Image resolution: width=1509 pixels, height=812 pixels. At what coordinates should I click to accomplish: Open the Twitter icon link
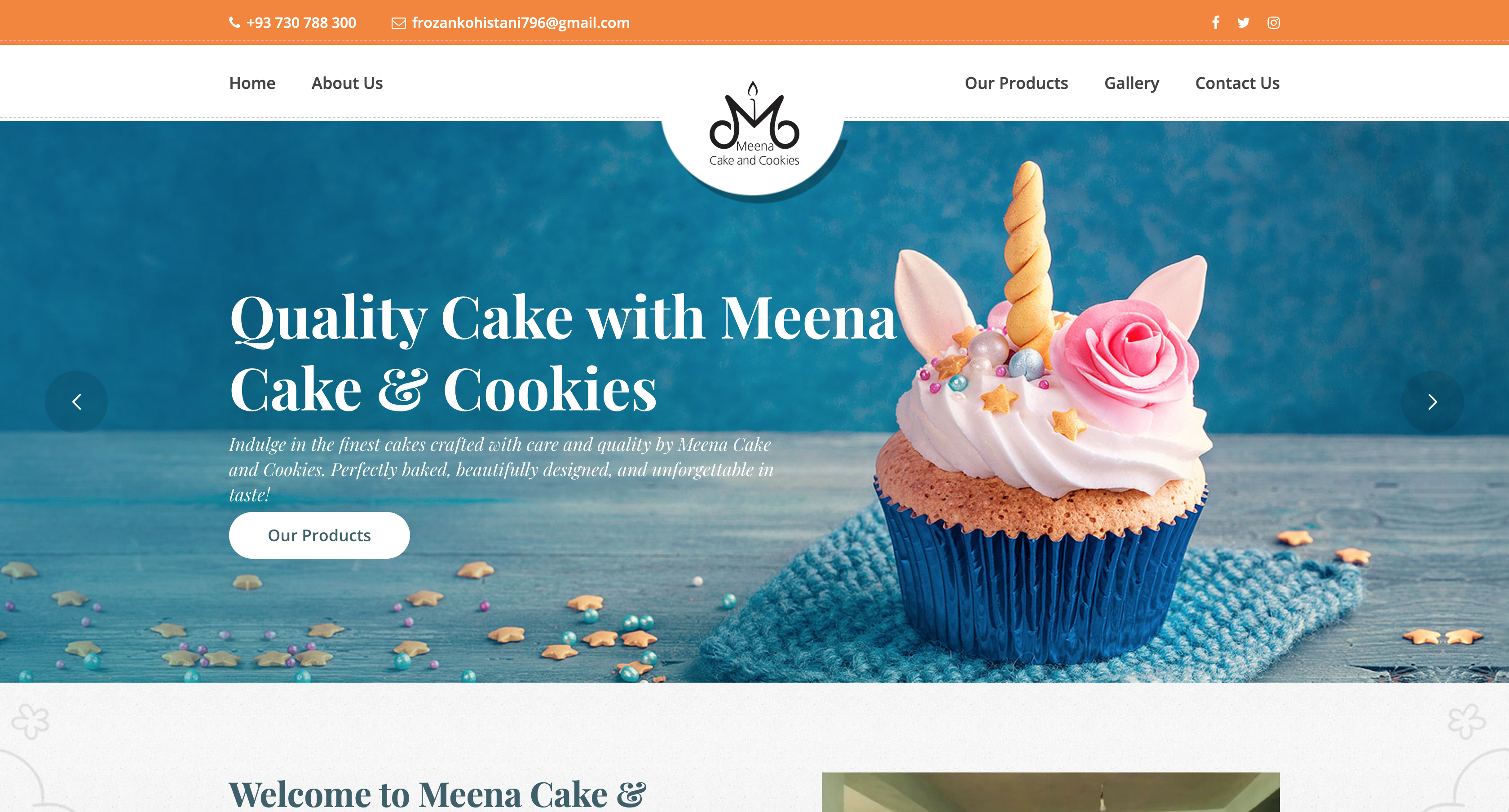click(1244, 22)
